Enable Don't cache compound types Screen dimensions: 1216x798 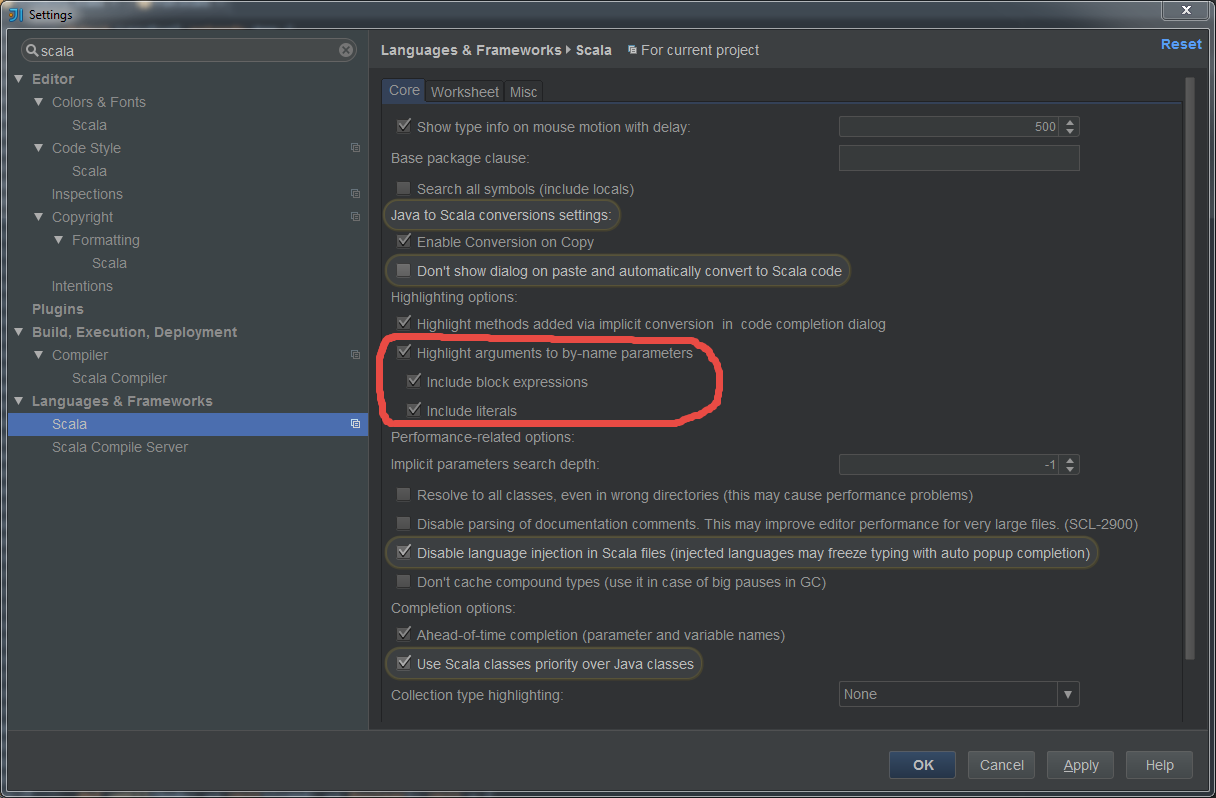coord(404,582)
